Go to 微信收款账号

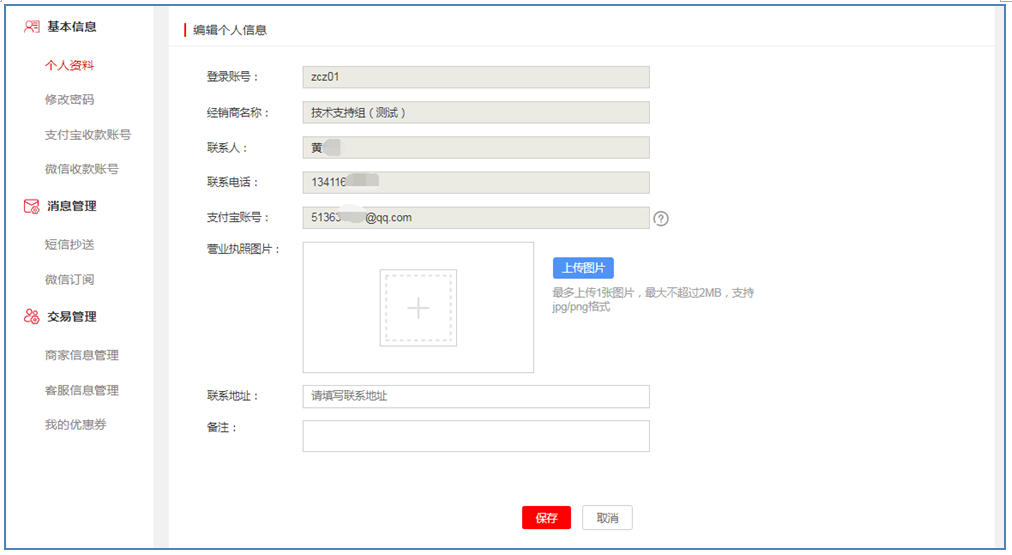coord(81,169)
